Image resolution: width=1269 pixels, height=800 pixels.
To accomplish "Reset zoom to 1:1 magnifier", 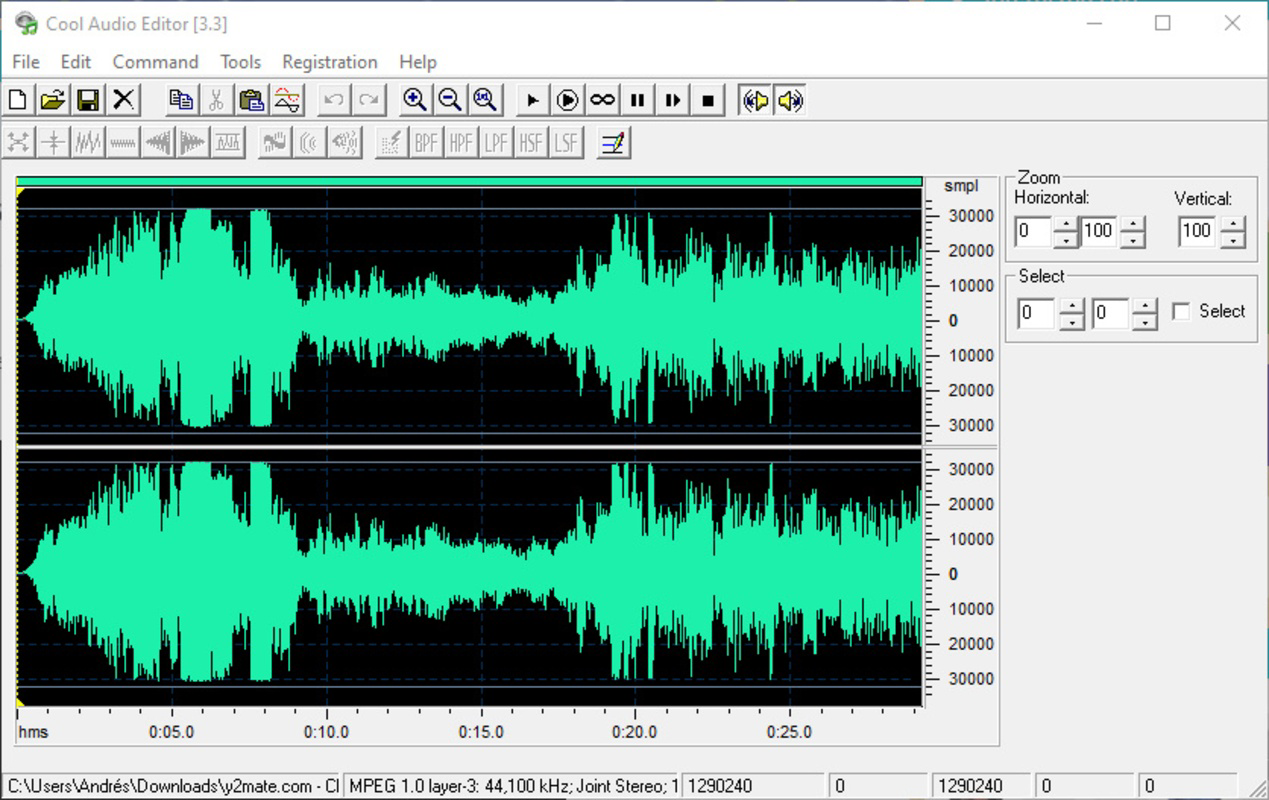I will (x=486, y=100).
